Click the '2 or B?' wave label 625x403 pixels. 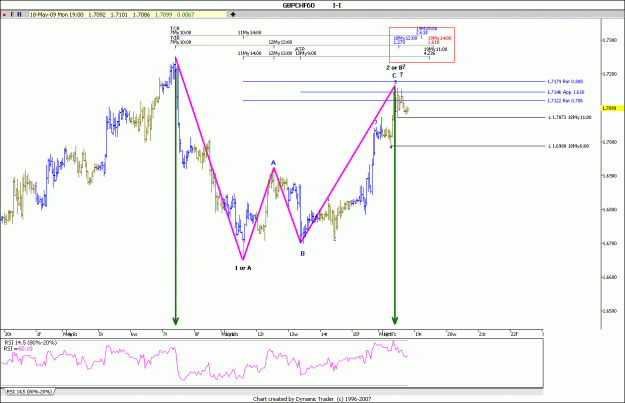pos(395,67)
